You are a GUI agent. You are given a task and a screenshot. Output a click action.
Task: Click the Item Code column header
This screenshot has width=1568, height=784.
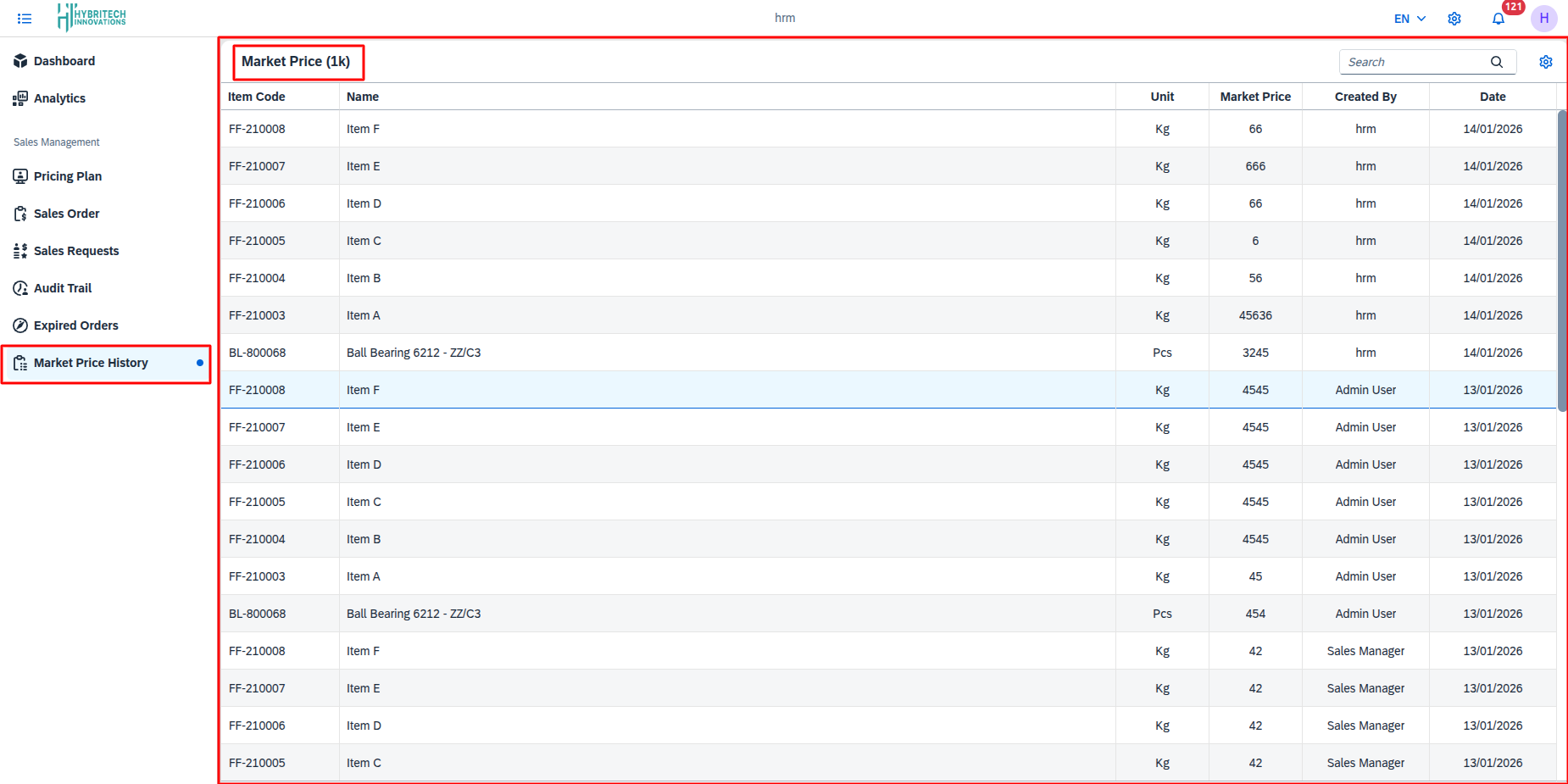coord(257,97)
